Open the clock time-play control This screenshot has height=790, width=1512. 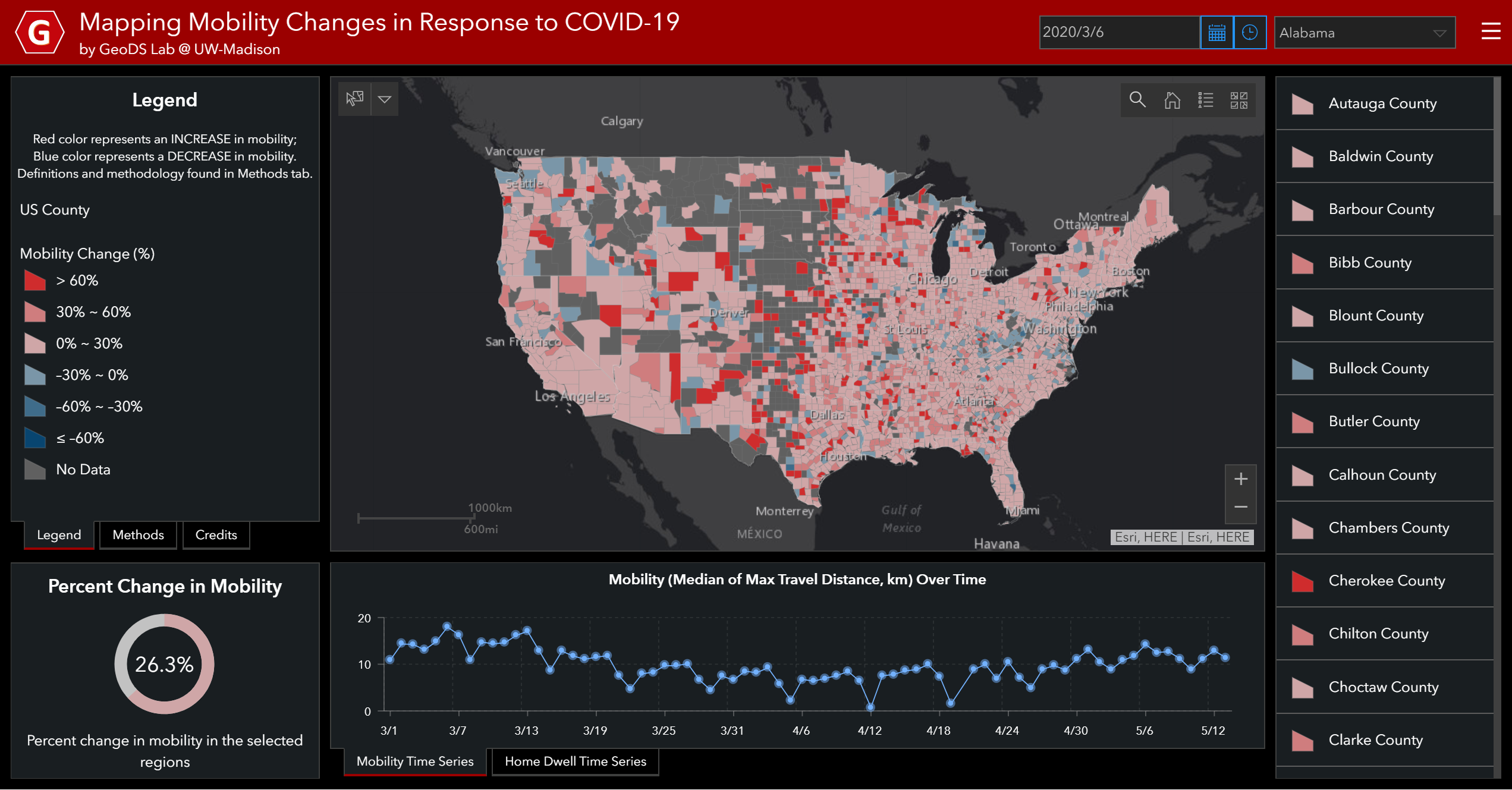(x=1250, y=33)
